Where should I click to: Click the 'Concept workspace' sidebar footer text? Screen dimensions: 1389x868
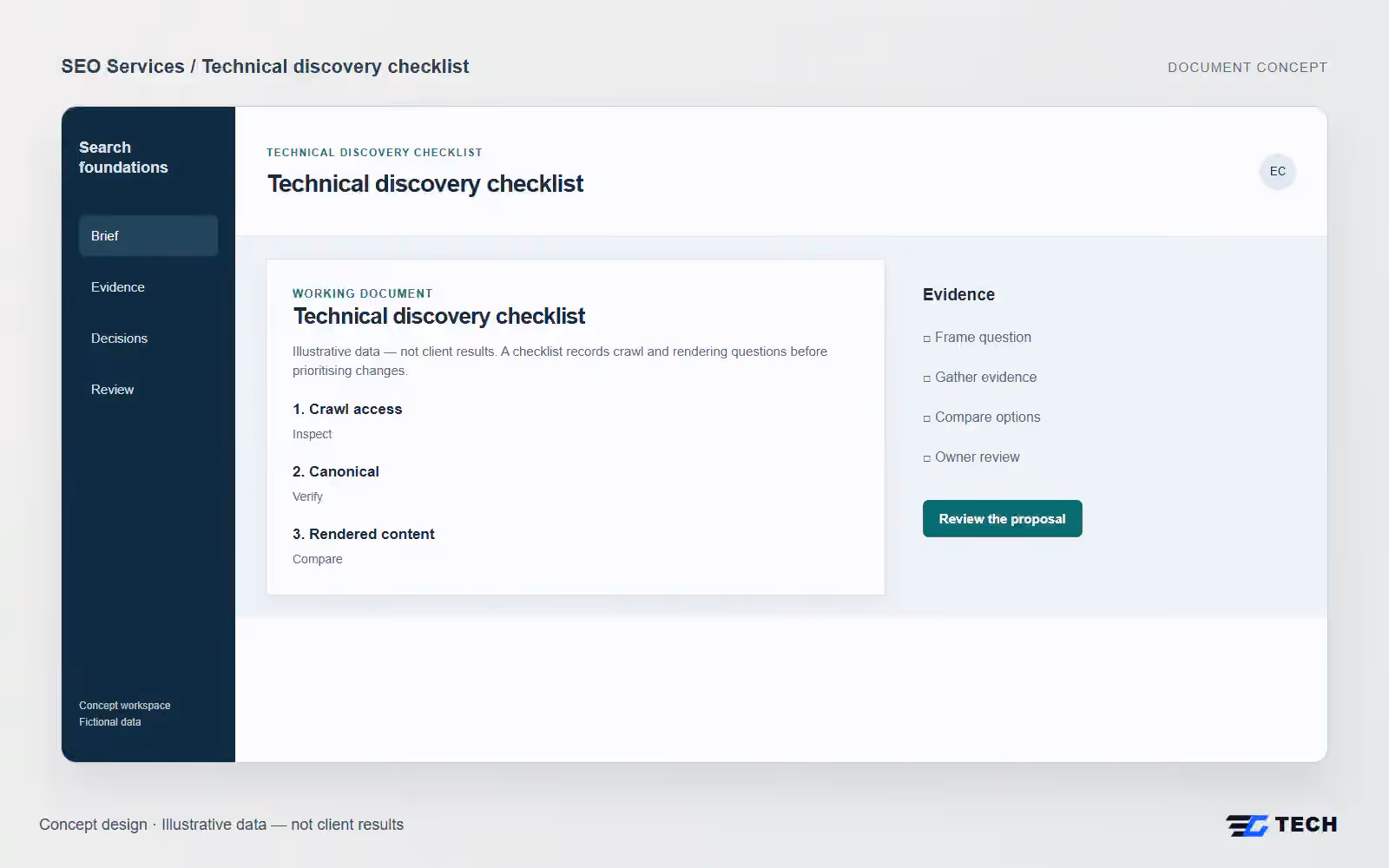(x=125, y=706)
